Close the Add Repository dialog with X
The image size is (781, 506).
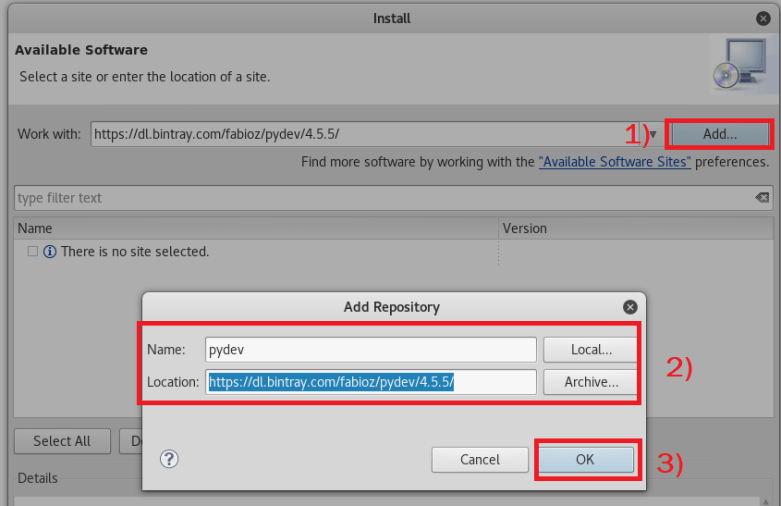tap(630, 307)
